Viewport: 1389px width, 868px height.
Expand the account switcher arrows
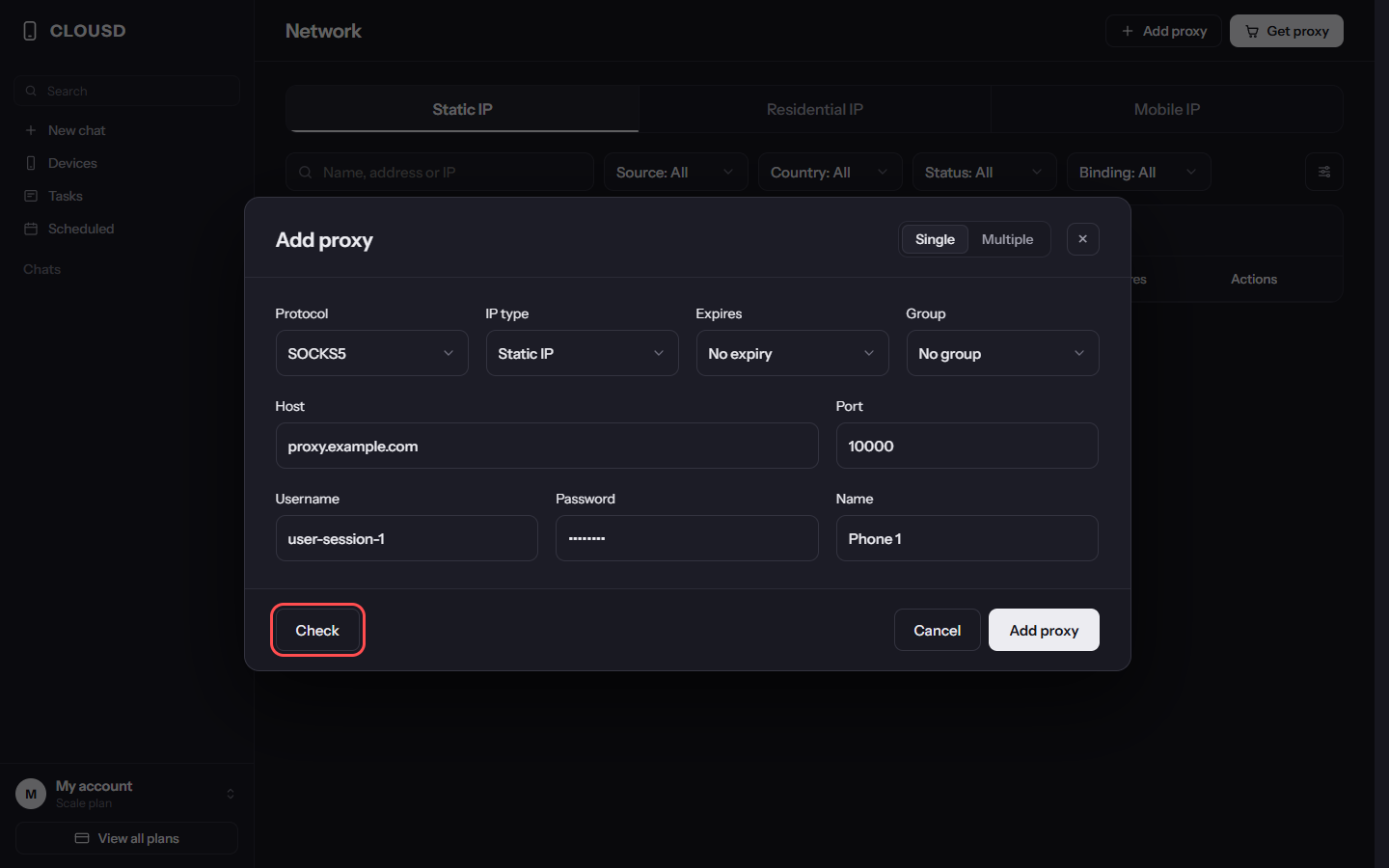coord(231,794)
